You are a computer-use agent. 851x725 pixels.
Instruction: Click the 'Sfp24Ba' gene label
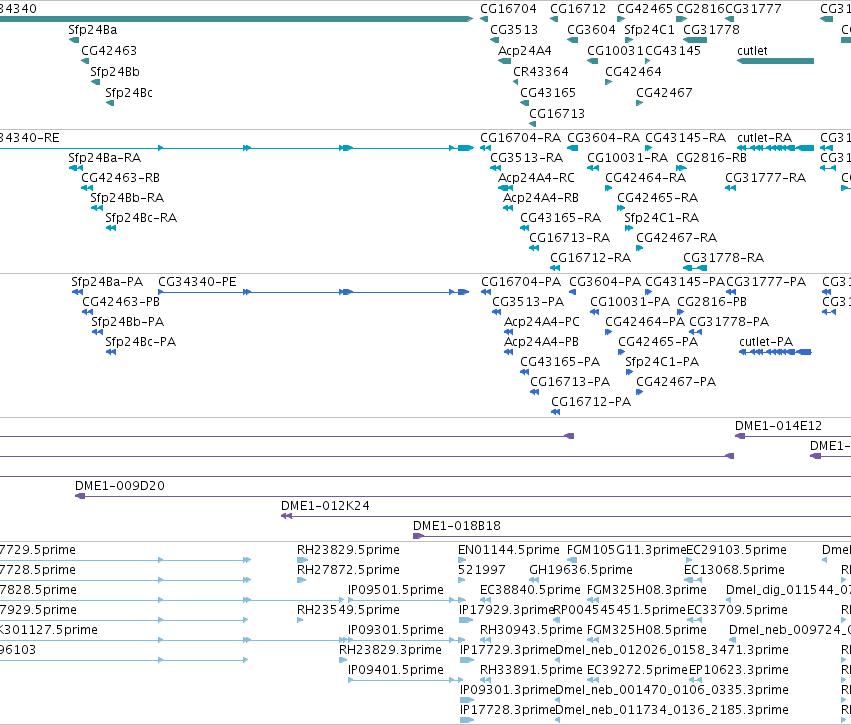tap(92, 30)
